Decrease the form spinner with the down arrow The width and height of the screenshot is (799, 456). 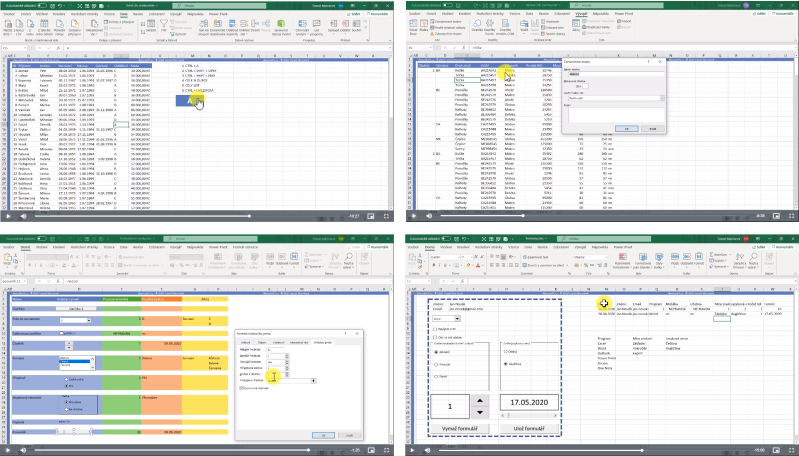point(480,412)
